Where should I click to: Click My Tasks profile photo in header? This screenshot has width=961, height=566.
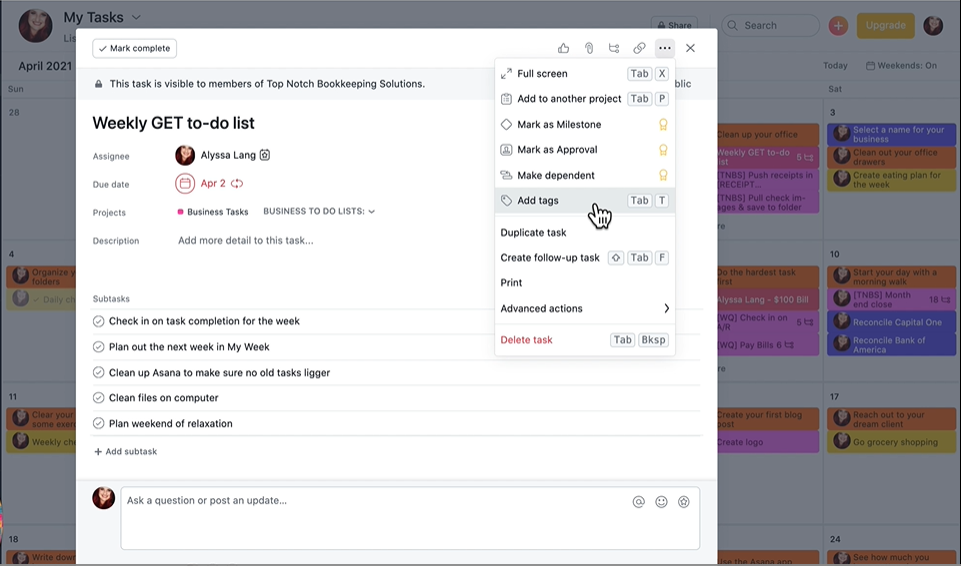(x=36, y=25)
